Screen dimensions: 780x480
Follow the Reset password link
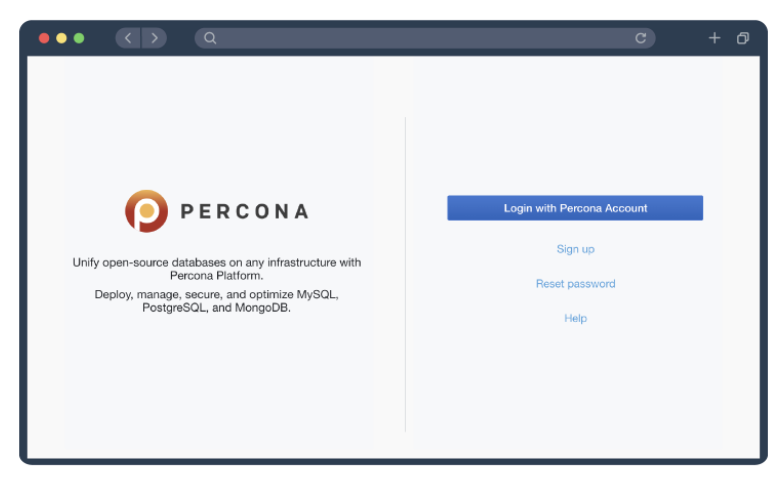click(576, 284)
